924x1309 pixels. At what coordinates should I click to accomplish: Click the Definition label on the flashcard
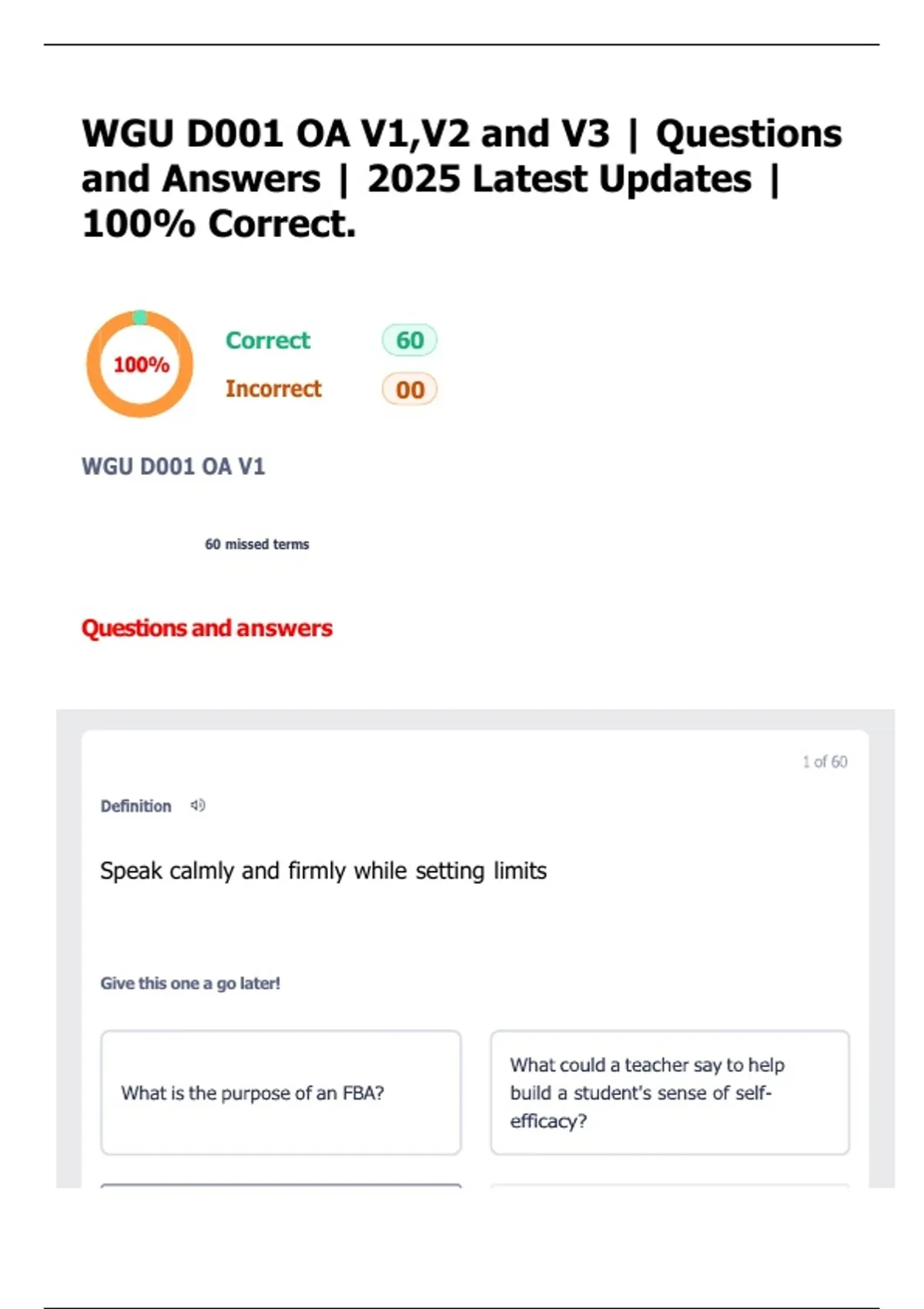point(136,806)
